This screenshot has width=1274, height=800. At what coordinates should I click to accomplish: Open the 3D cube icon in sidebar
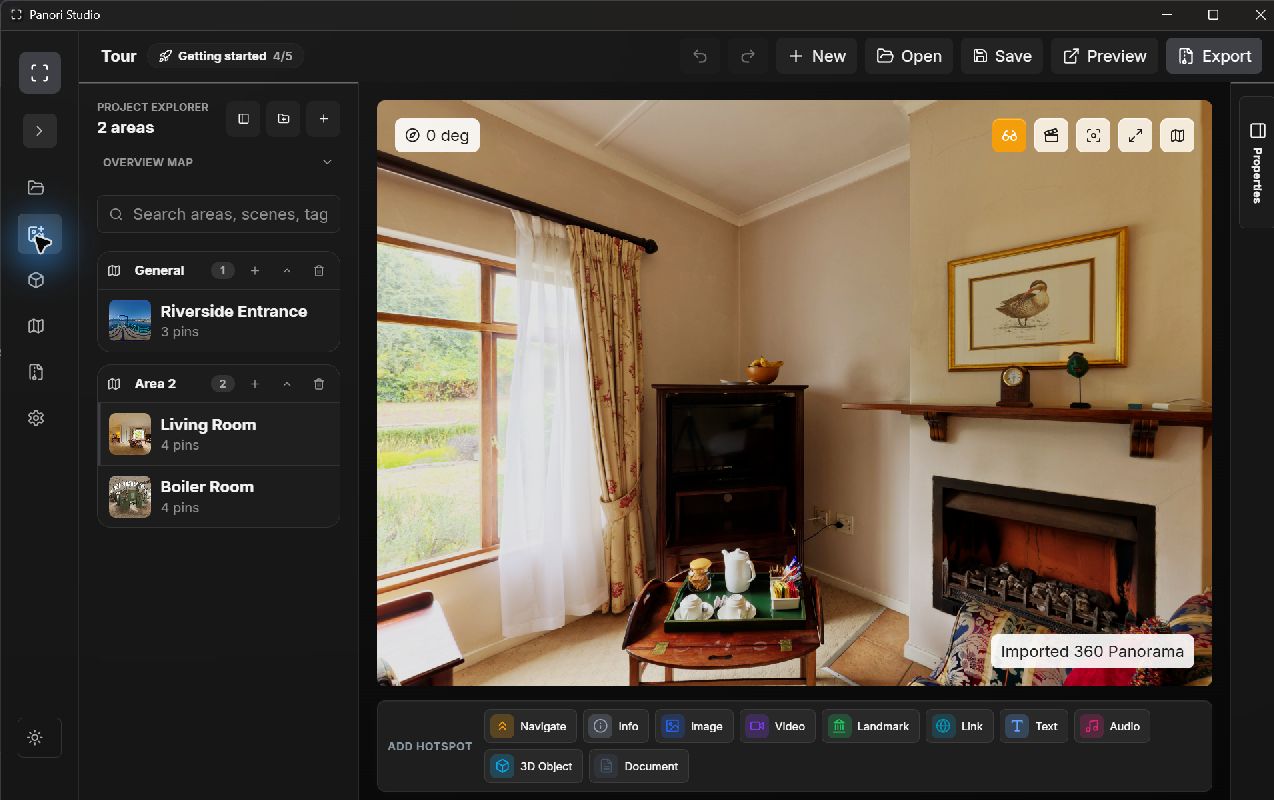36,280
